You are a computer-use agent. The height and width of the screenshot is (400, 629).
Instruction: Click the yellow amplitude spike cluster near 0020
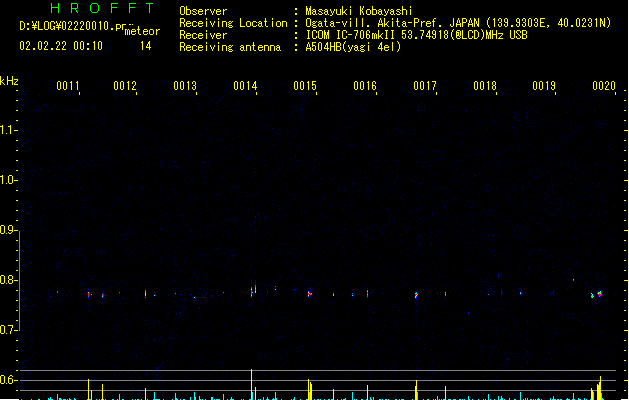(597, 388)
